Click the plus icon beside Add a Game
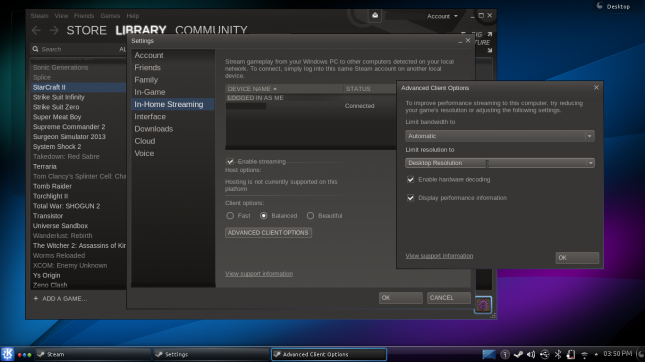Viewport: 645px width, 362px height. coord(36,298)
